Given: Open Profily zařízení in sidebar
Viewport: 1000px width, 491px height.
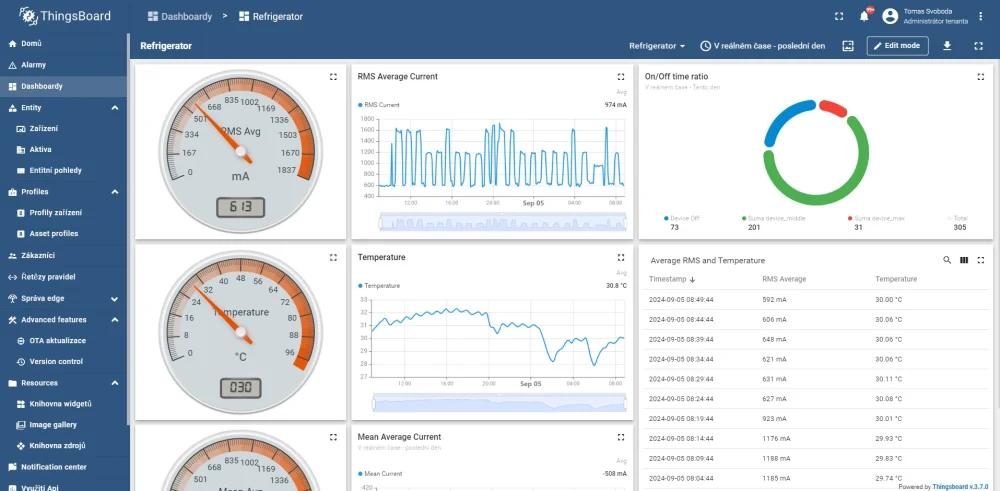Looking at the screenshot, I should point(64,213).
